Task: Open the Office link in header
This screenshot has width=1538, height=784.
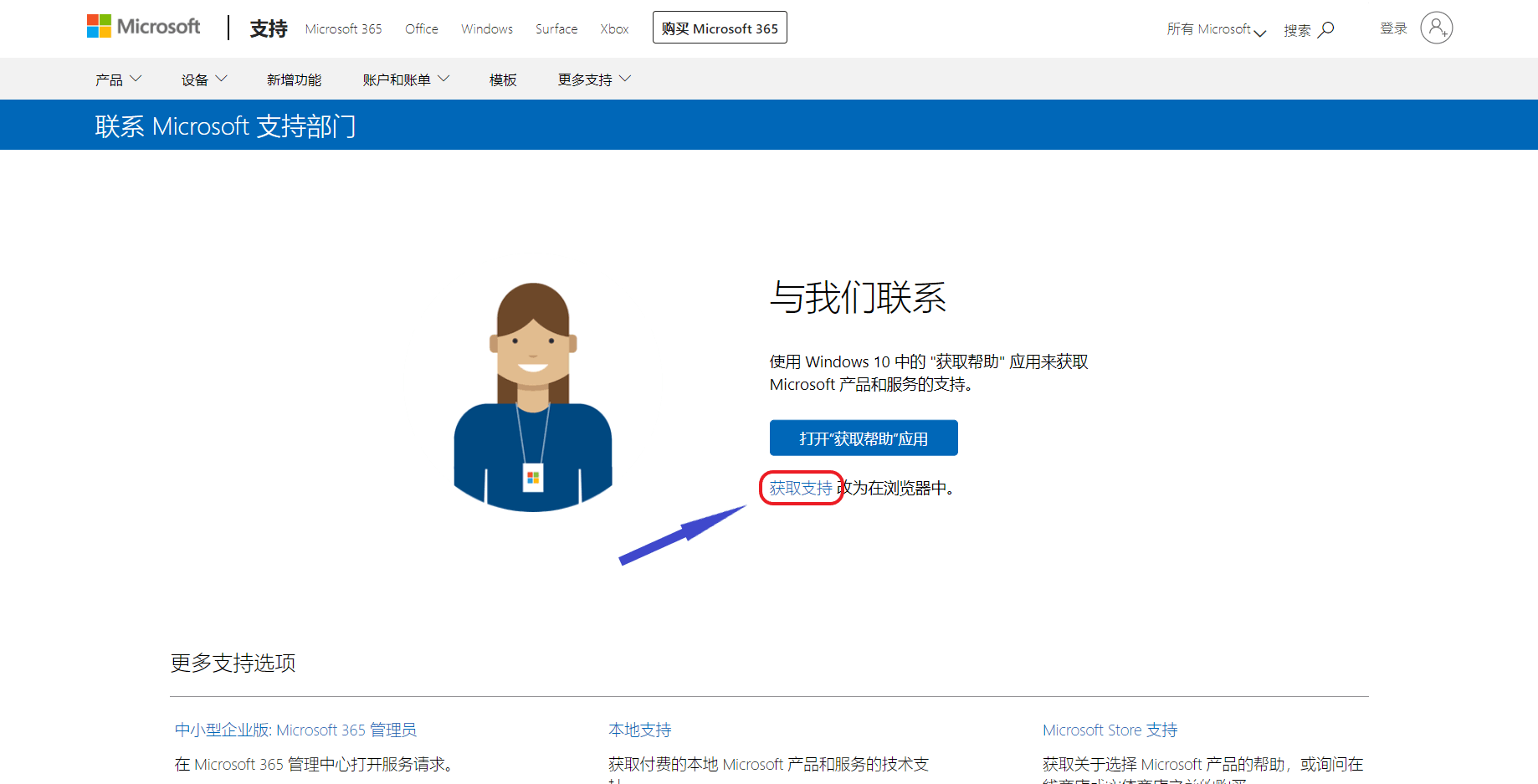Action: click(x=421, y=29)
